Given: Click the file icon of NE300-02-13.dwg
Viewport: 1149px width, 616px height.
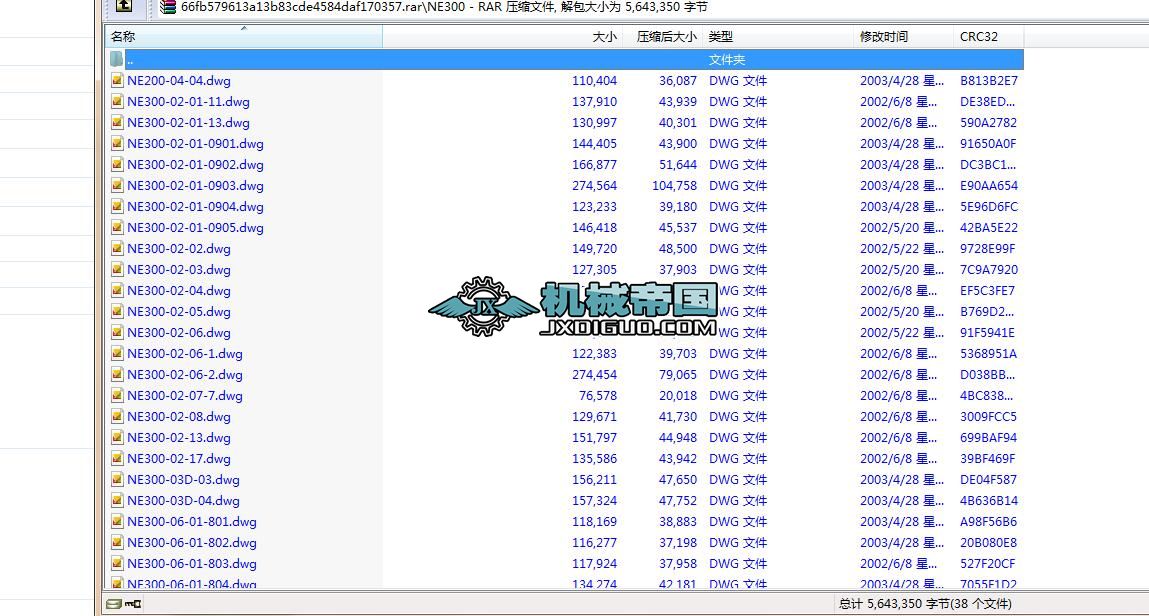Looking at the screenshot, I should tap(117, 437).
